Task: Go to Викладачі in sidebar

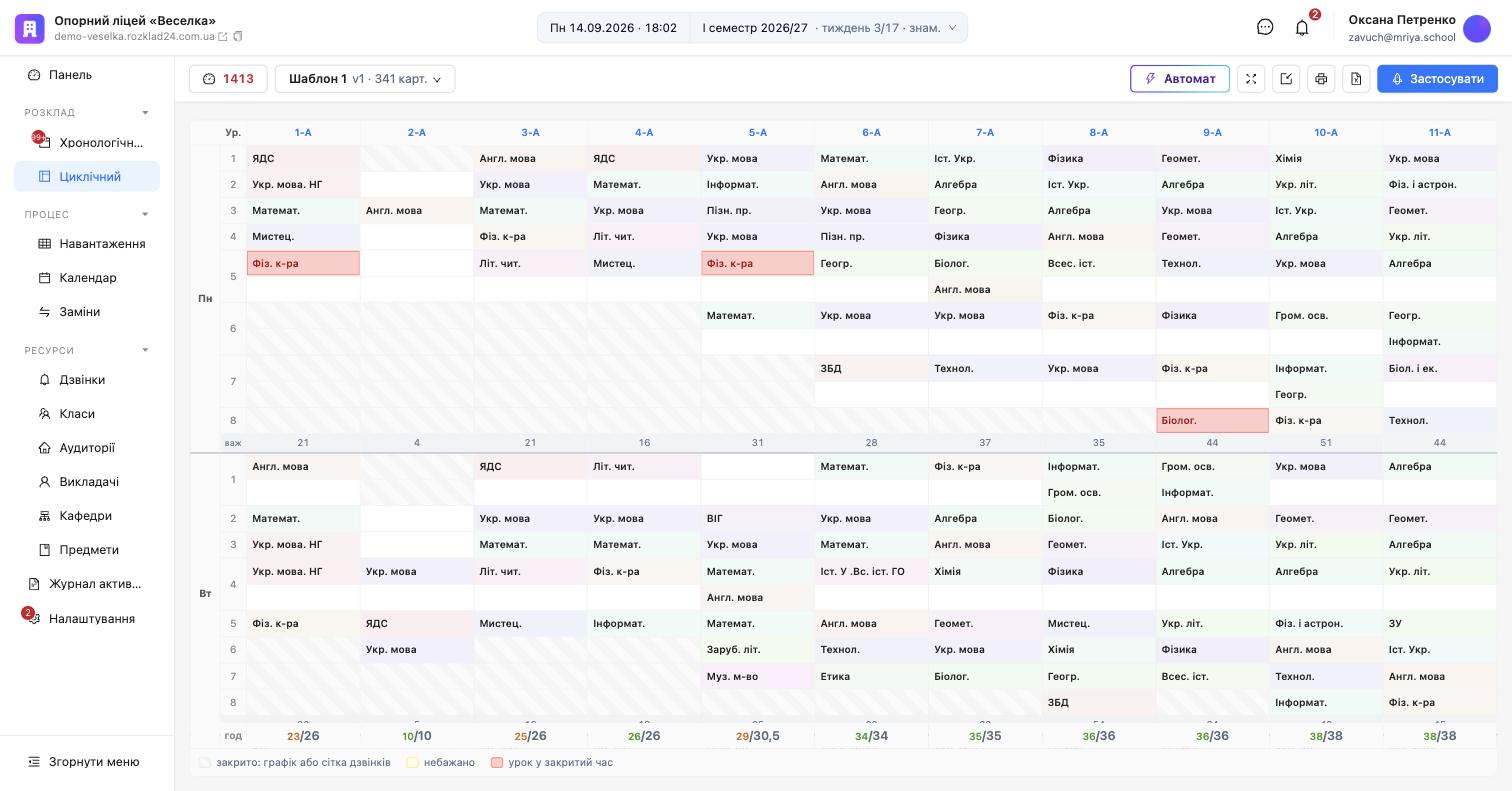Action: [87, 482]
